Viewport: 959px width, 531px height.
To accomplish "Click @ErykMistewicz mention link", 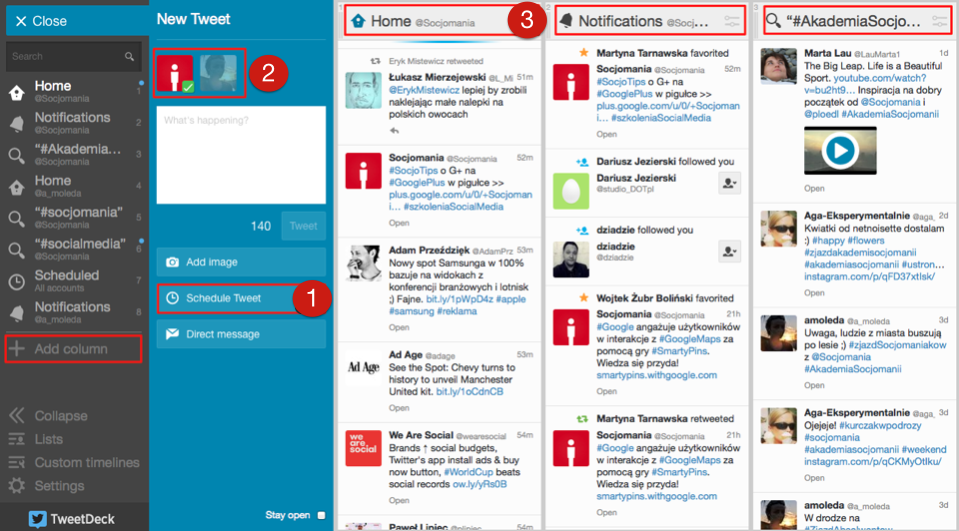I will pos(424,90).
